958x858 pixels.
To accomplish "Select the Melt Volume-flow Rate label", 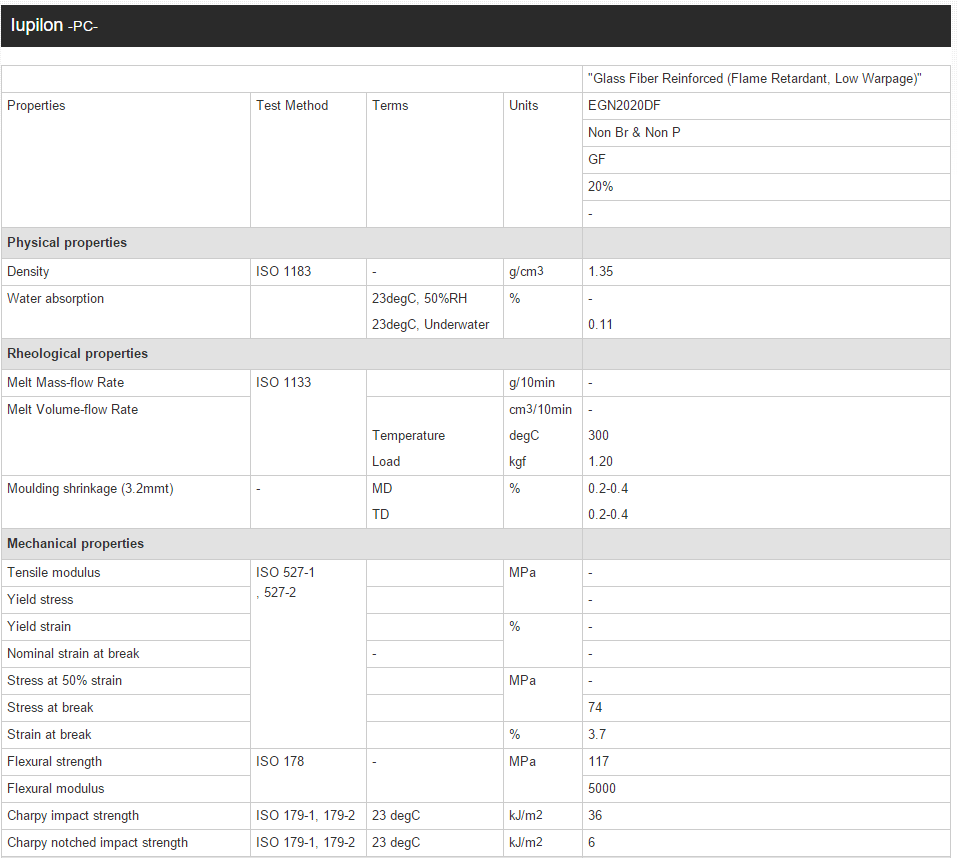I will pyautogui.click(x=73, y=409).
